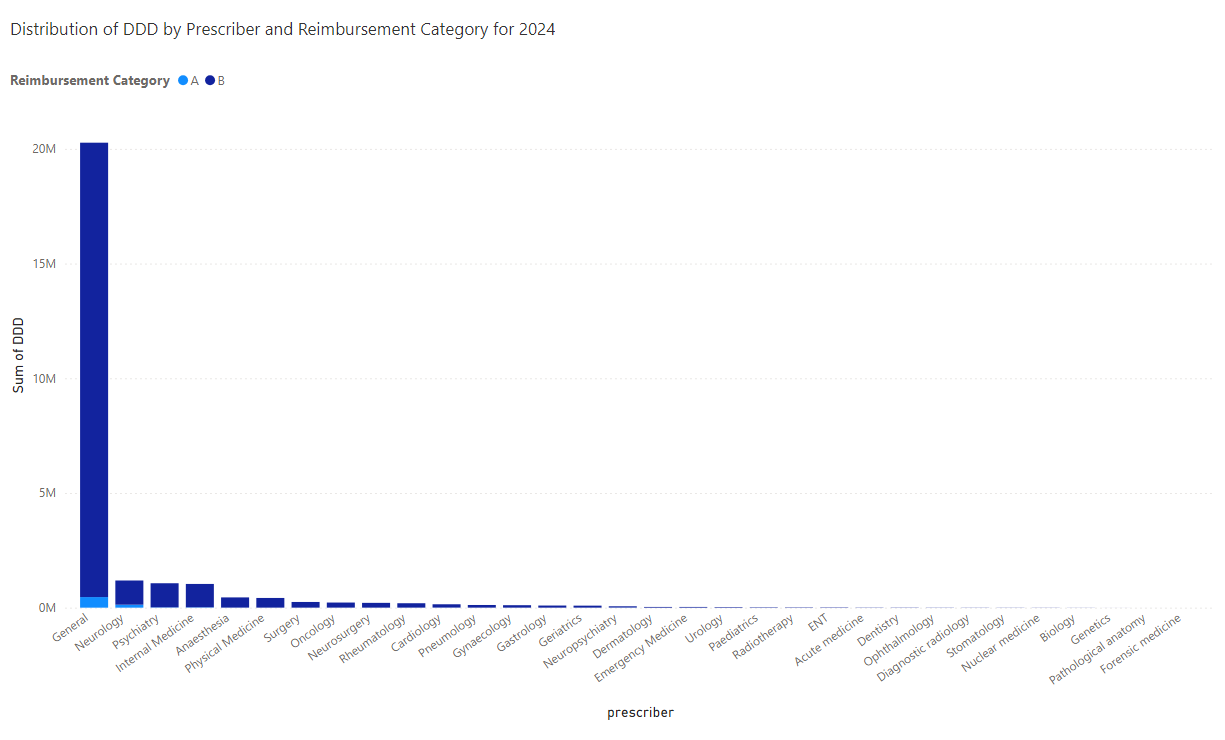Click the Internal Medicine bar

point(200,595)
